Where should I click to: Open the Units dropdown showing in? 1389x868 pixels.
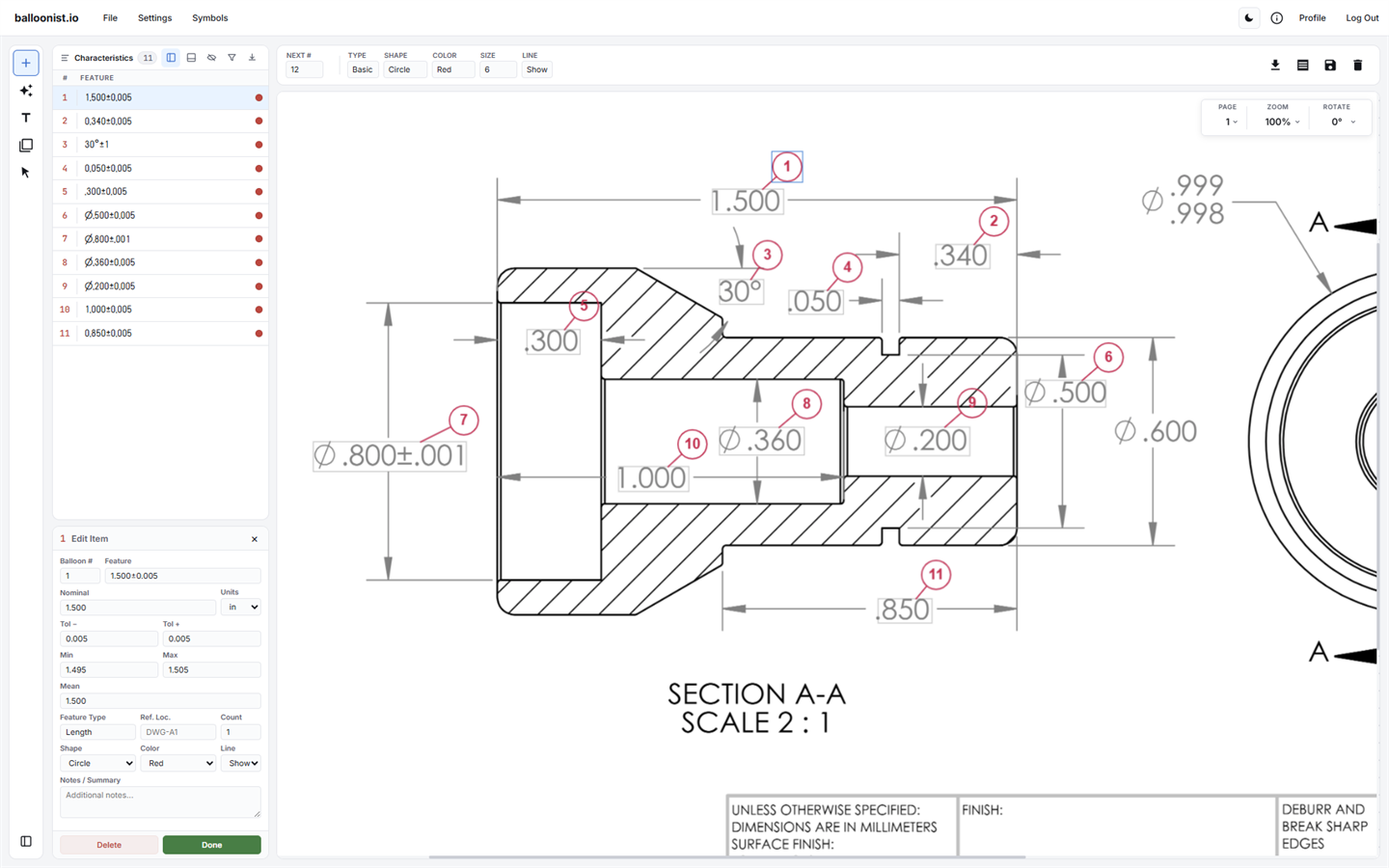240,608
